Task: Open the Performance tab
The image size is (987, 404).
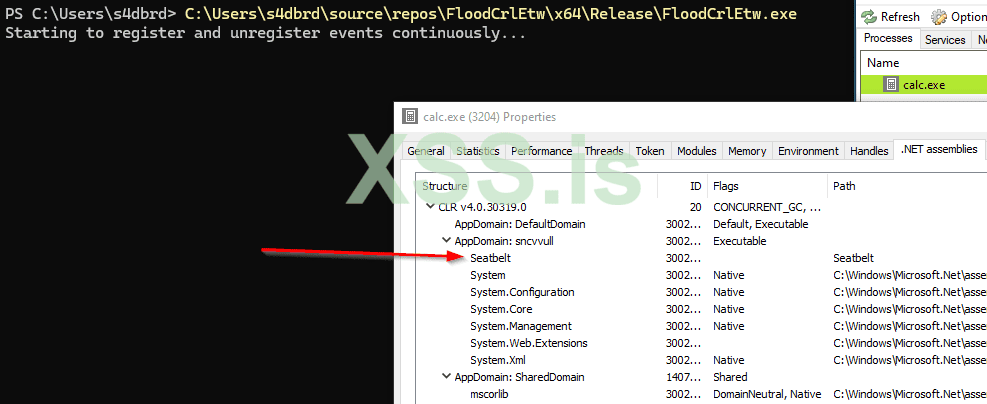Action: 541,151
